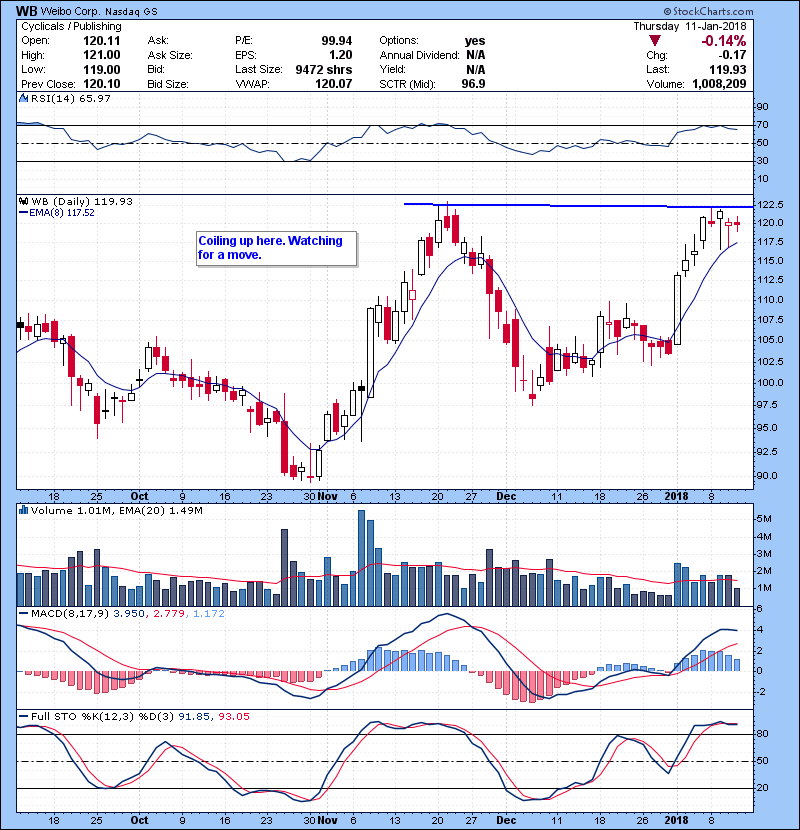Click the RSI(14) 65.97 label
This screenshot has height=830, width=800.
71,98
